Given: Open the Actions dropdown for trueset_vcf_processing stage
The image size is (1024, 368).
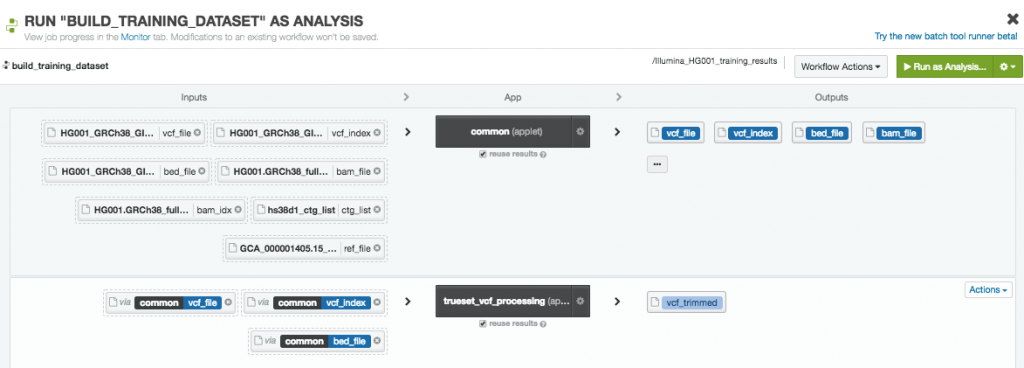Looking at the screenshot, I should tap(988, 290).
